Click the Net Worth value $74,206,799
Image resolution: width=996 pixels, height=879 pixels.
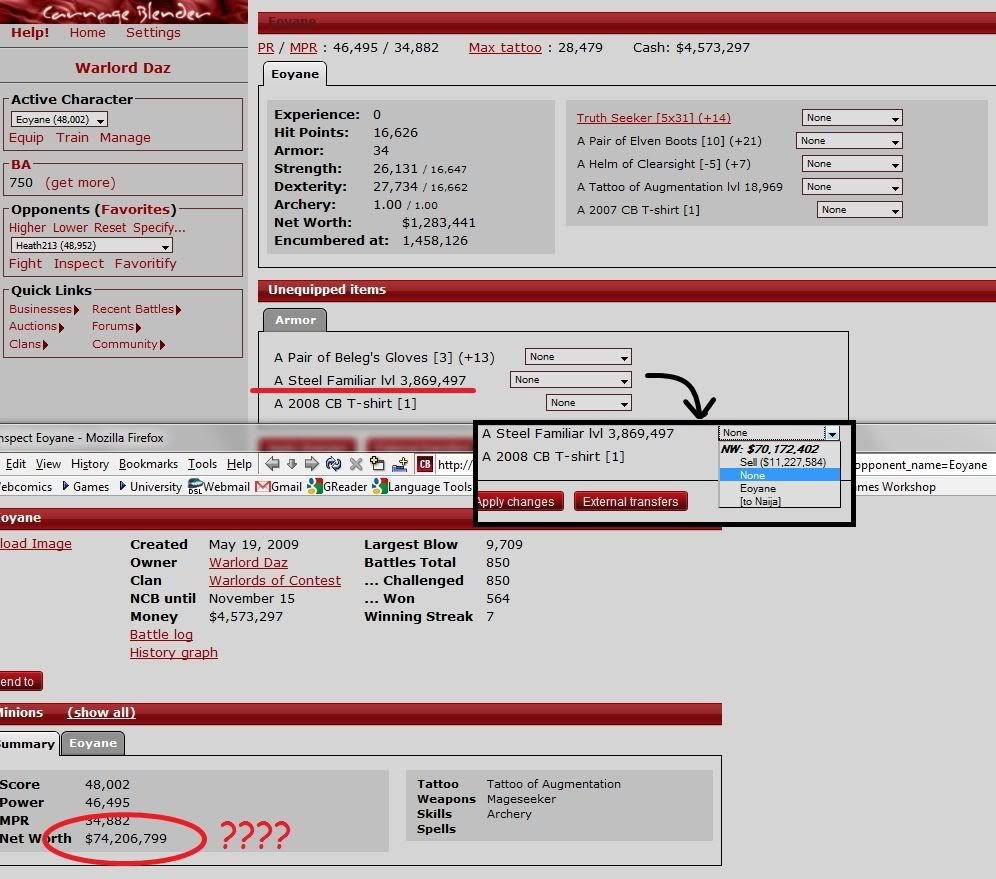click(126, 838)
